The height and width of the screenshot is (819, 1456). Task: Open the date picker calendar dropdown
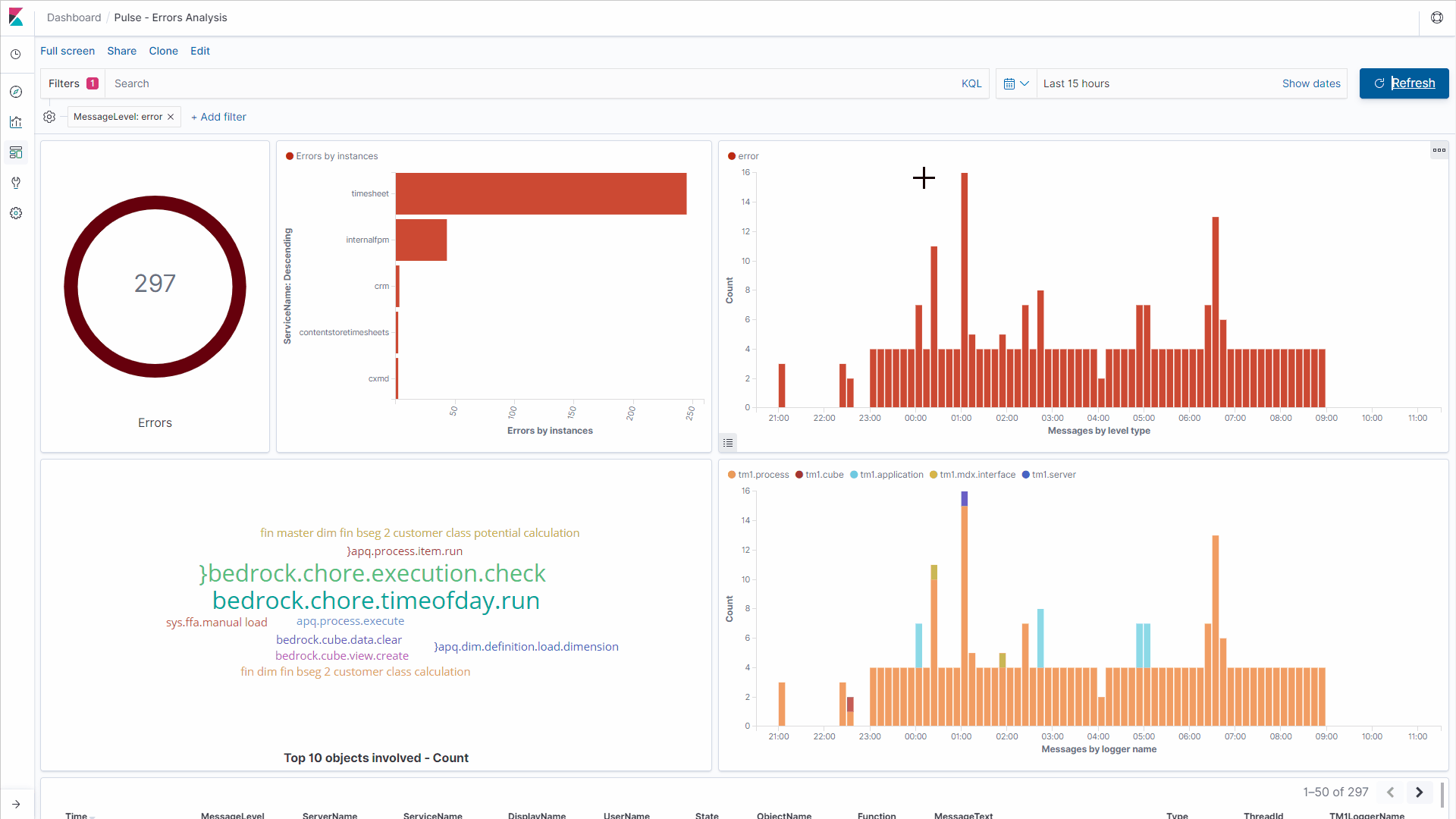pos(1016,83)
